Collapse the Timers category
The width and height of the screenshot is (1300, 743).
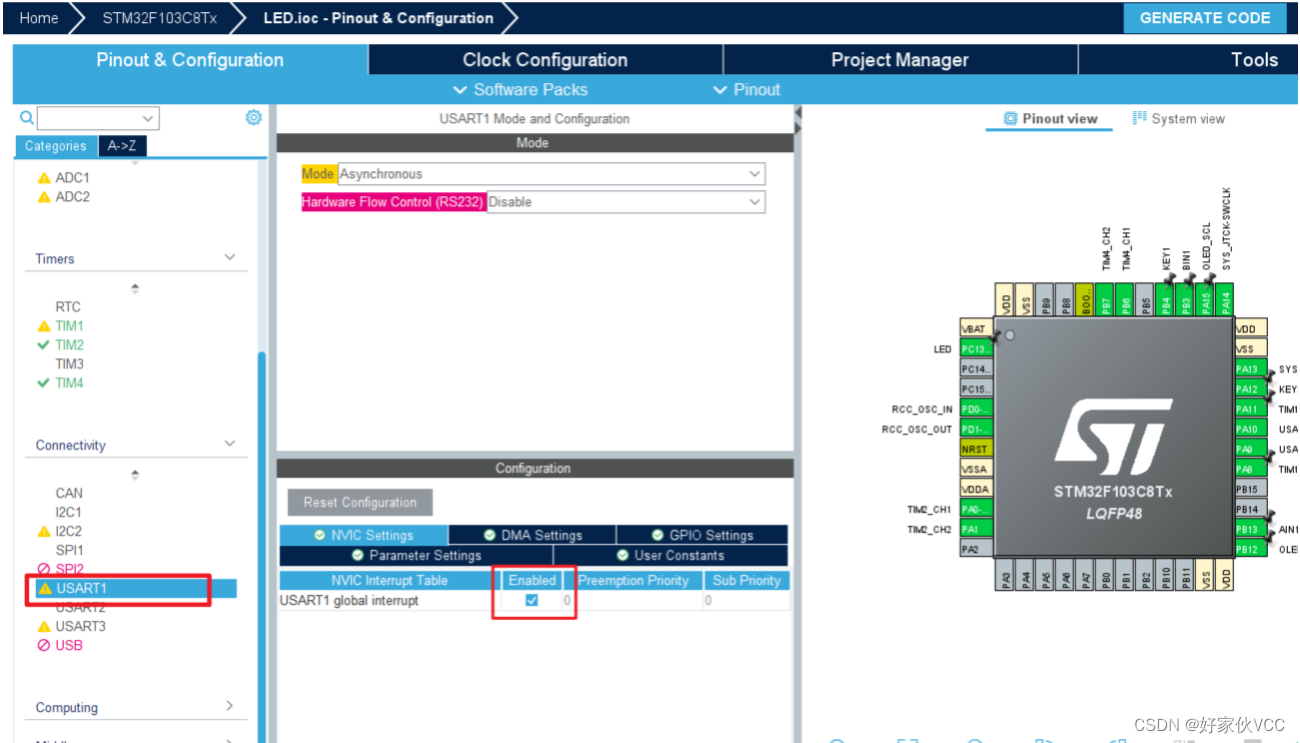pos(230,258)
